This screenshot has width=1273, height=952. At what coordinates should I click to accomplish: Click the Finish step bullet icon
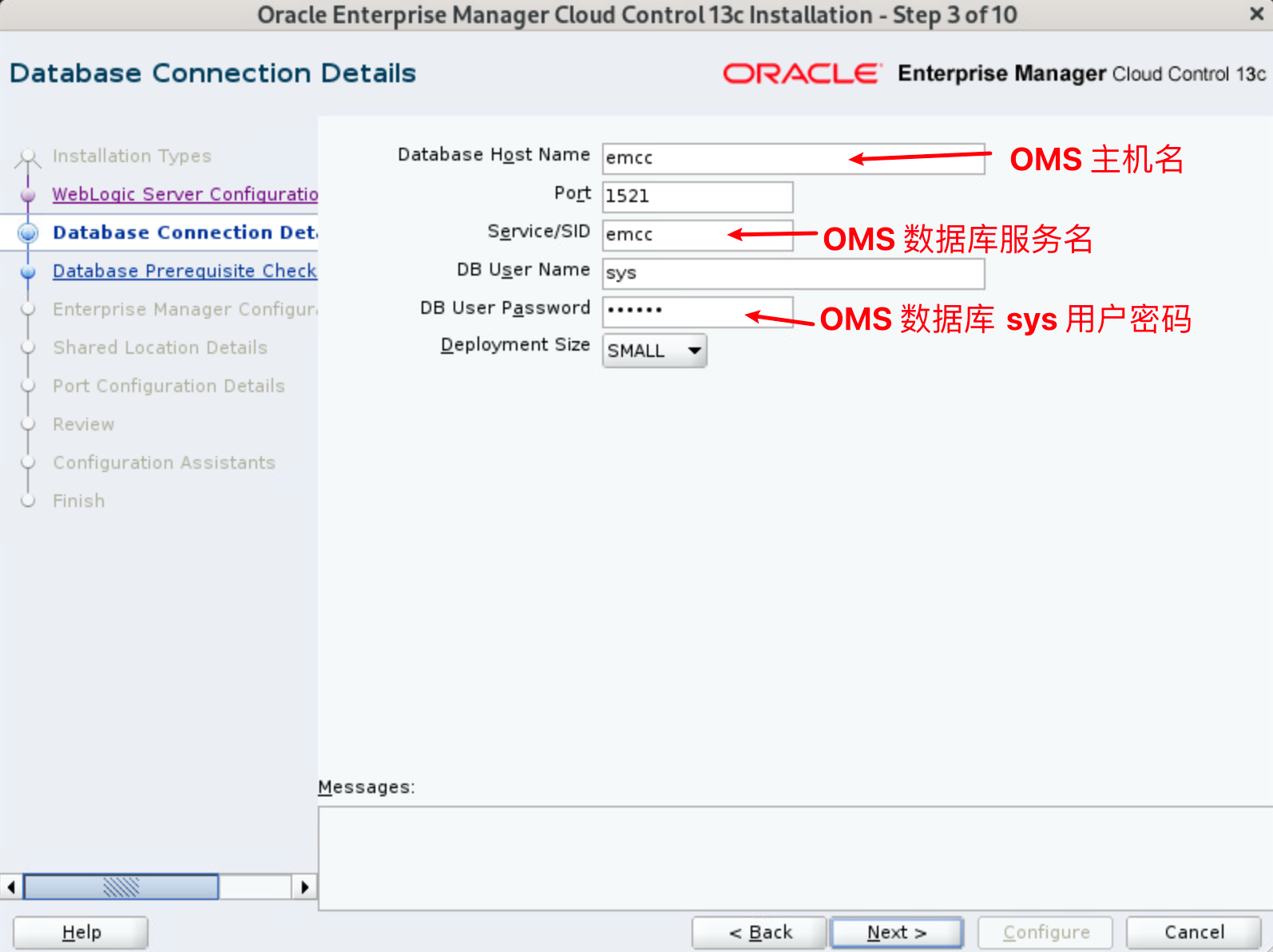tap(28, 501)
